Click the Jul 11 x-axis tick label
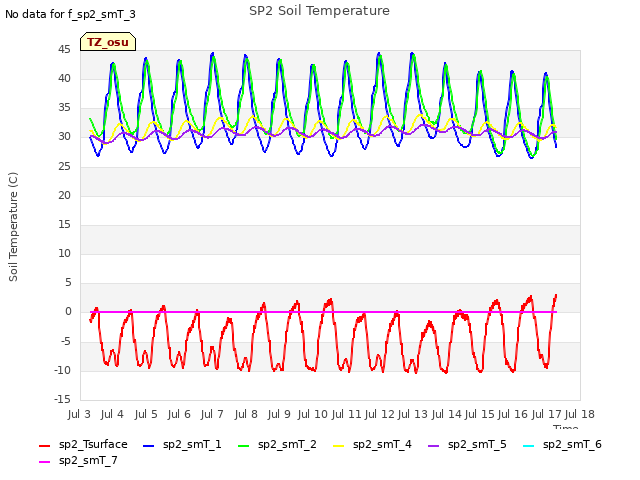 pos(346,414)
